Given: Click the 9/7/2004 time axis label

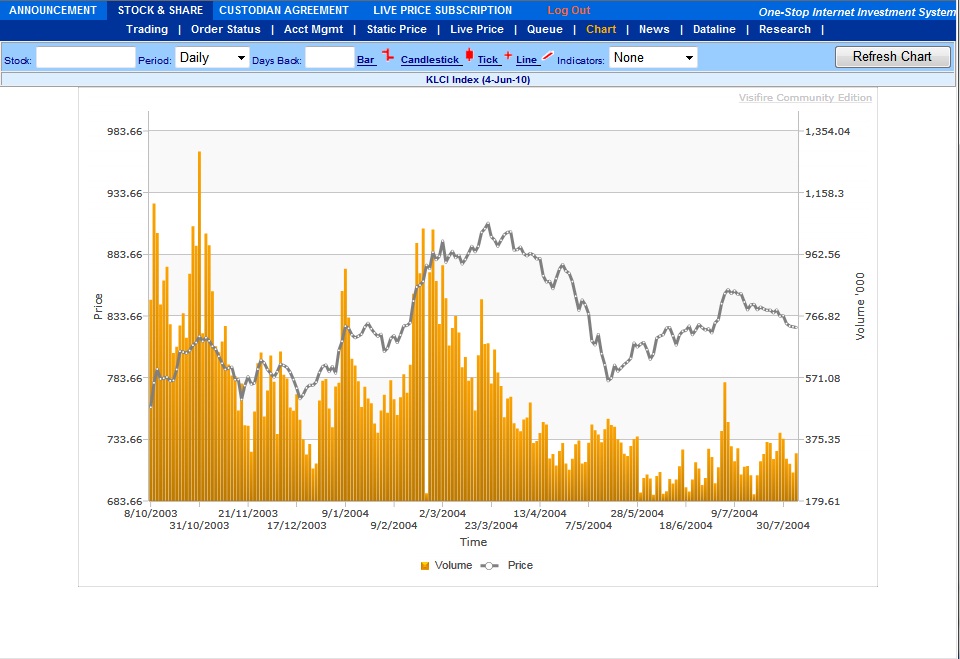Looking at the screenshot, I should [x=734, y=514].
